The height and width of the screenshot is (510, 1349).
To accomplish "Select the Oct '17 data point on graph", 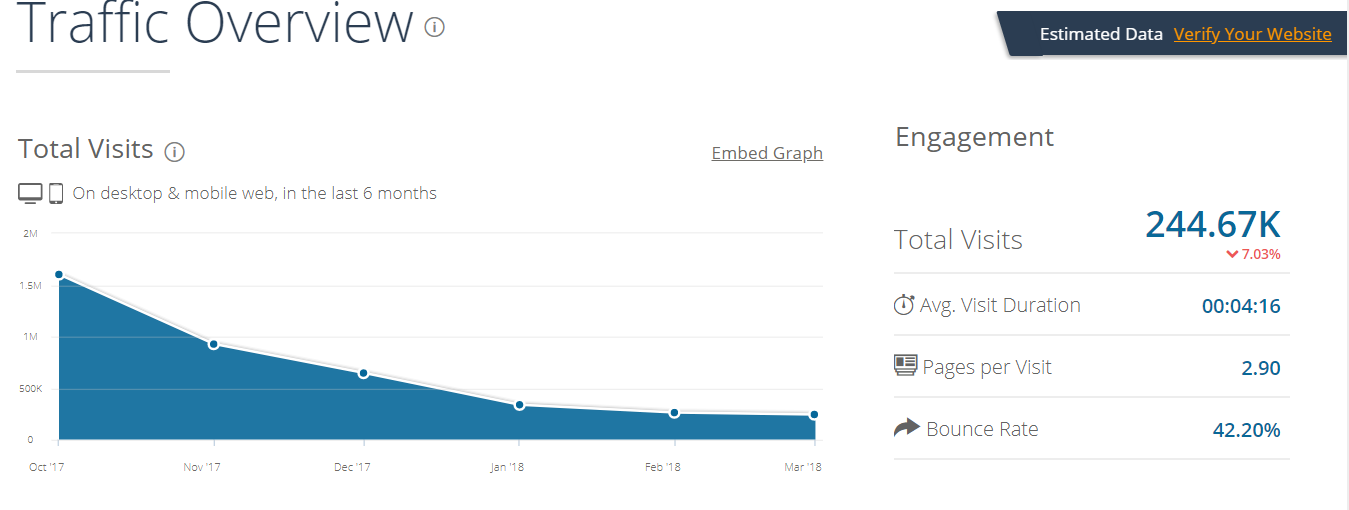I will pyautogui.click(x=59, y=275).
